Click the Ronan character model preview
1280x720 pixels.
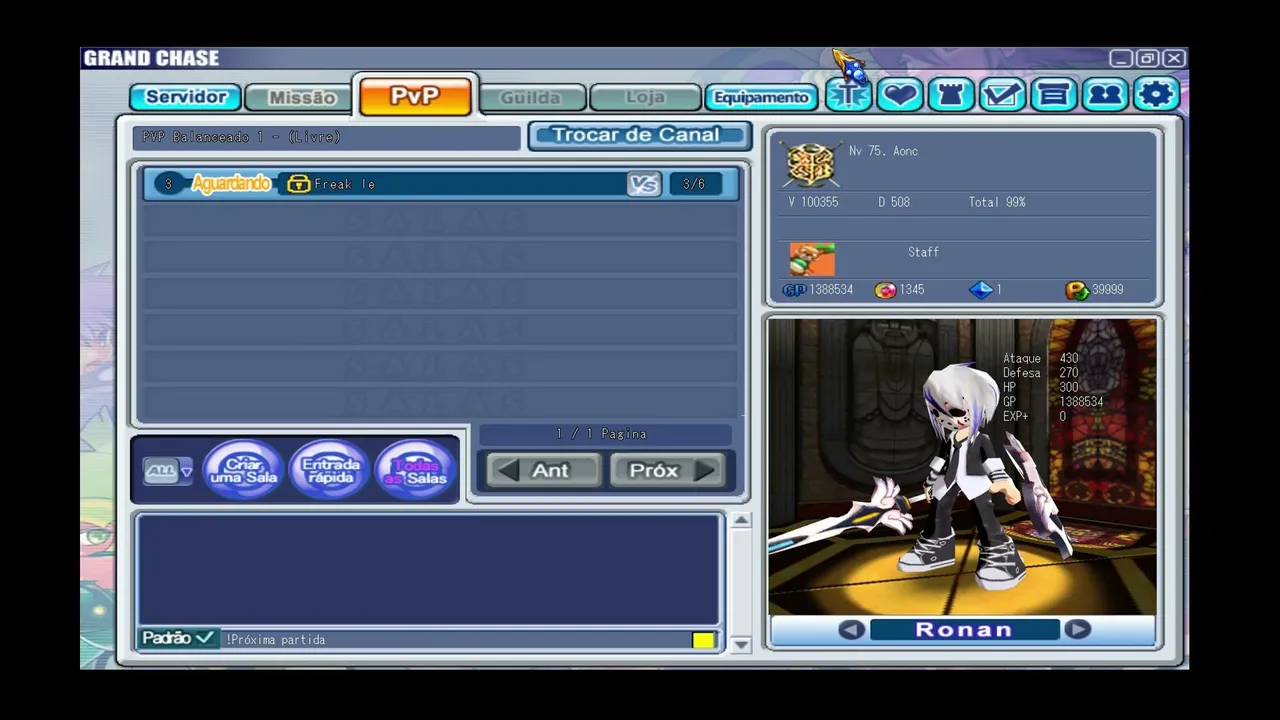[962, 467]
